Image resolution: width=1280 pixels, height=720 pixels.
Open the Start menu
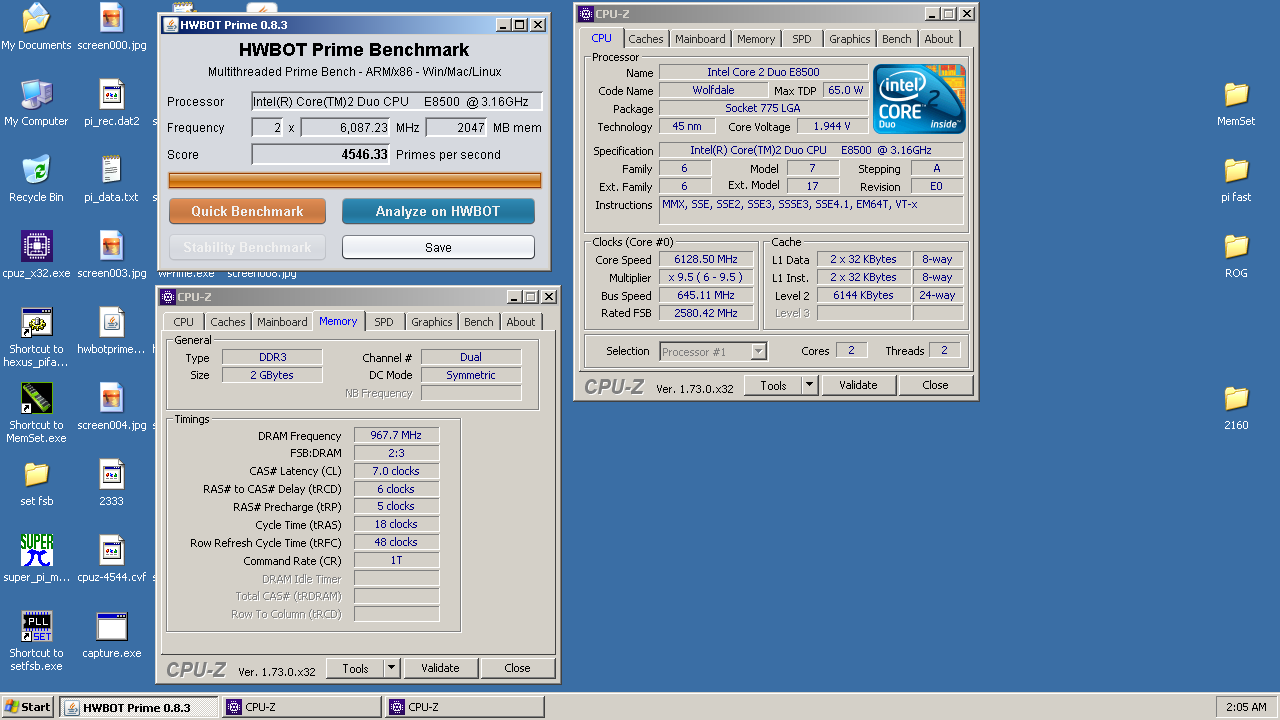click(28, 707)
